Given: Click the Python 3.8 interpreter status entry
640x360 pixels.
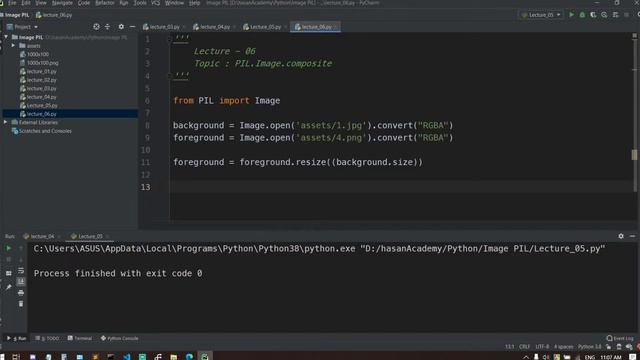Looking at the screenshot, I should pos(589,347).
